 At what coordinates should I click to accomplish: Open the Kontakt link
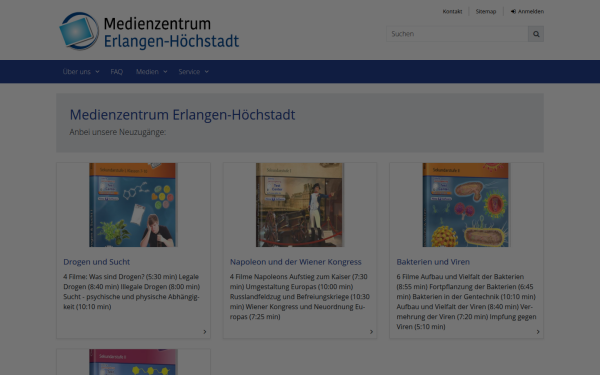(452, 11)
